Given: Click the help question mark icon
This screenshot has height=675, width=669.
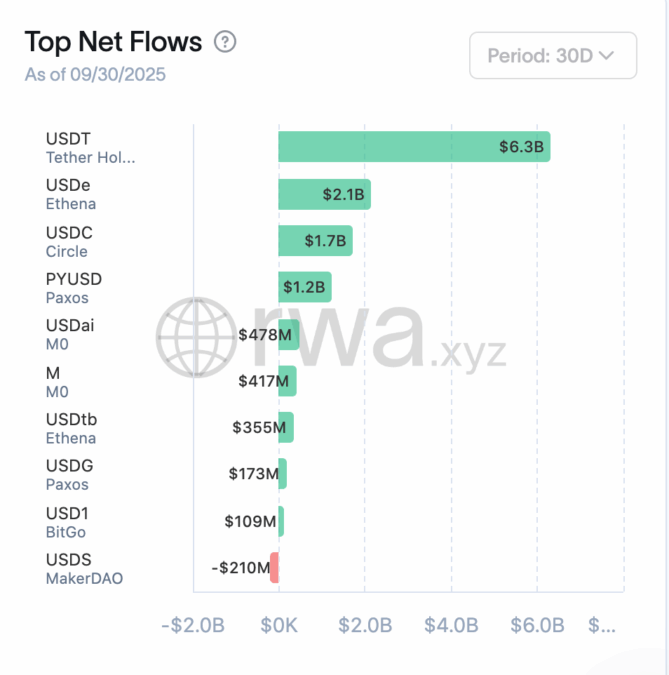Looking at the screenshot, I should 226,42.
